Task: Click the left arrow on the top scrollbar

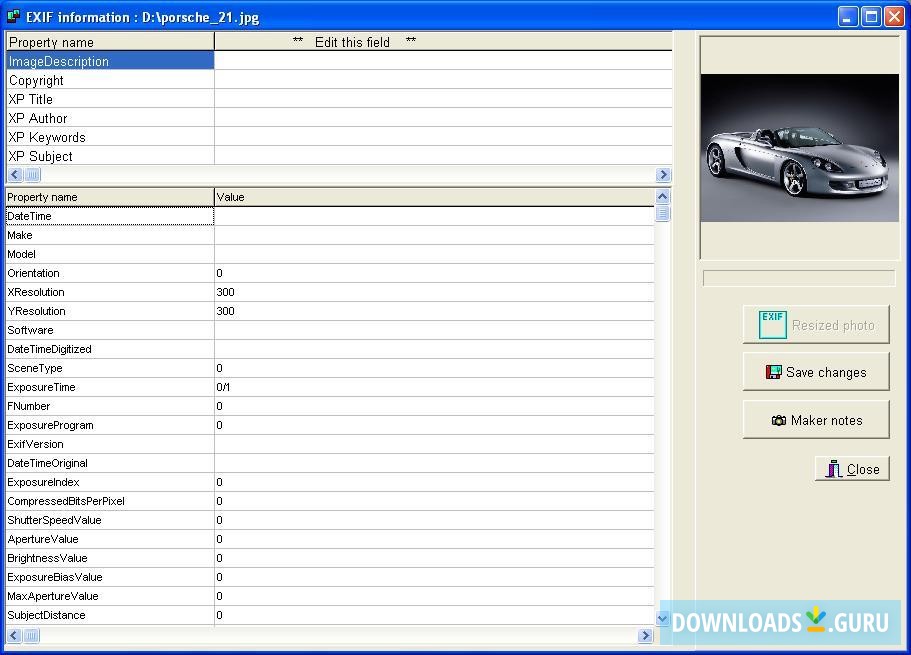Action: pos(12,173)
